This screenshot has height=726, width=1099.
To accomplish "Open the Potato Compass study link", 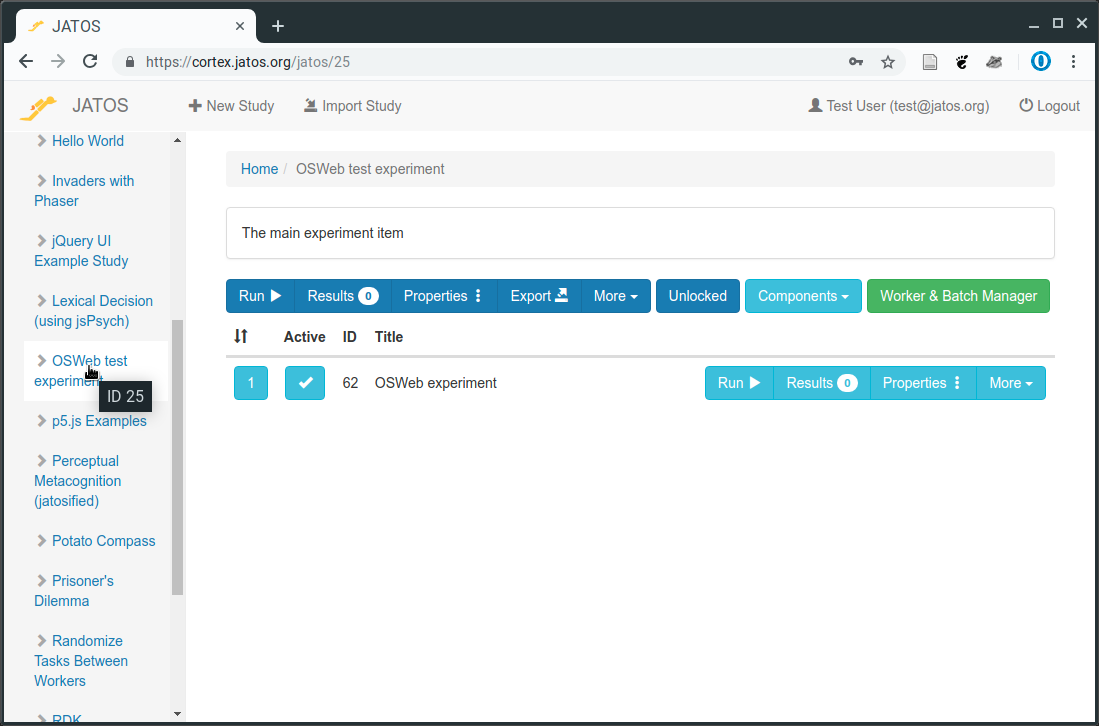I will coord(104,541).
